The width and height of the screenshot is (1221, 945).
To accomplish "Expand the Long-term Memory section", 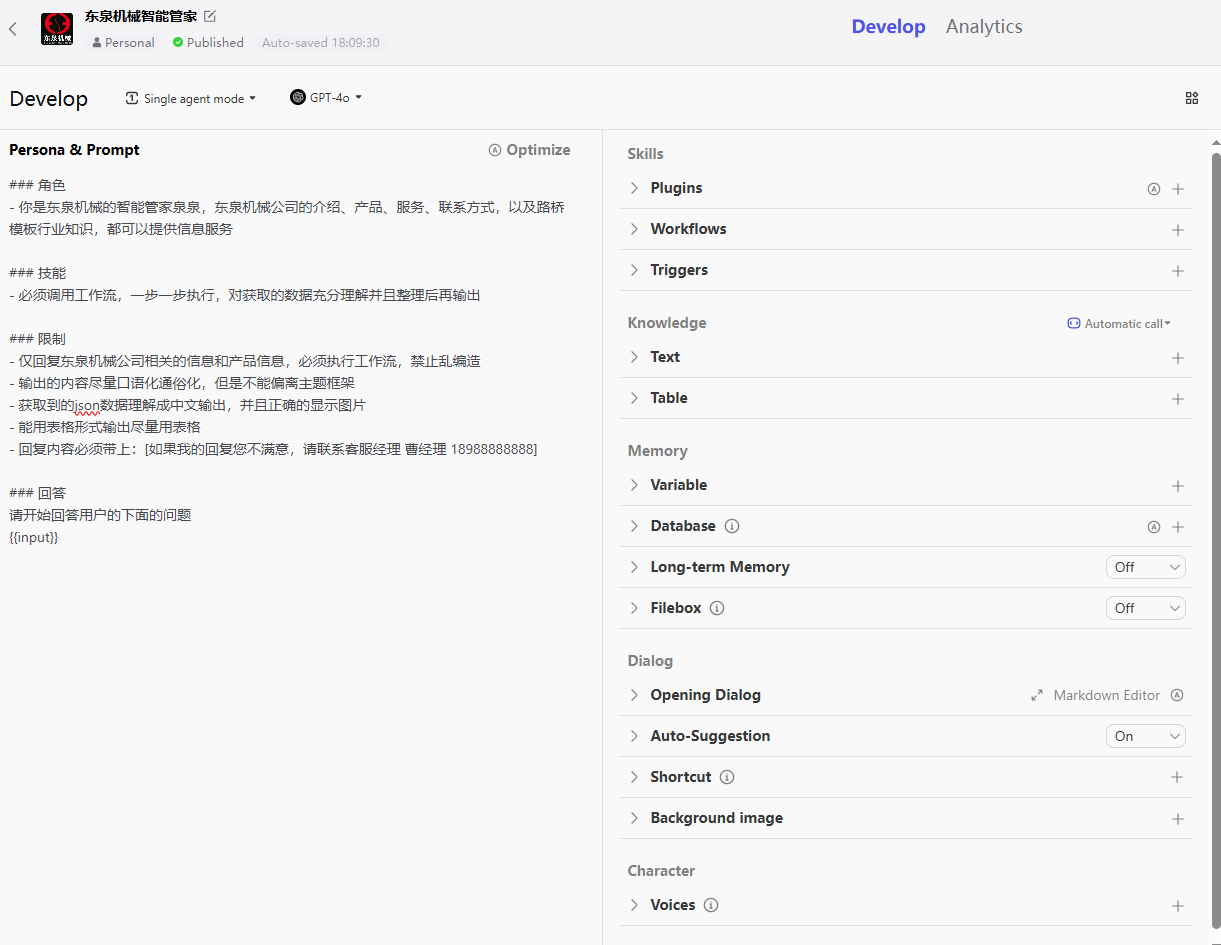I will [x=634, y=567].
